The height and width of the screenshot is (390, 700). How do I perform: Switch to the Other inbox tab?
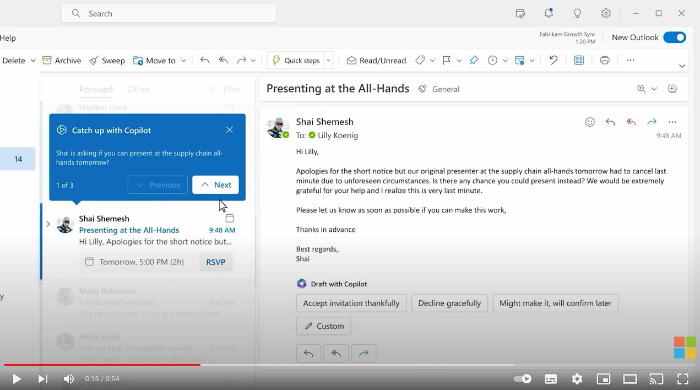click(138, 89)
